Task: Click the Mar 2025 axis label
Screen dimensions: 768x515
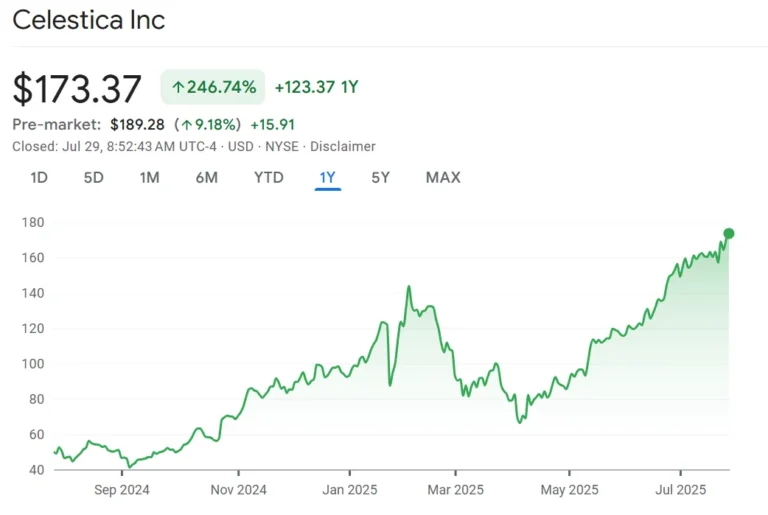Action: (x=456, y=490)
